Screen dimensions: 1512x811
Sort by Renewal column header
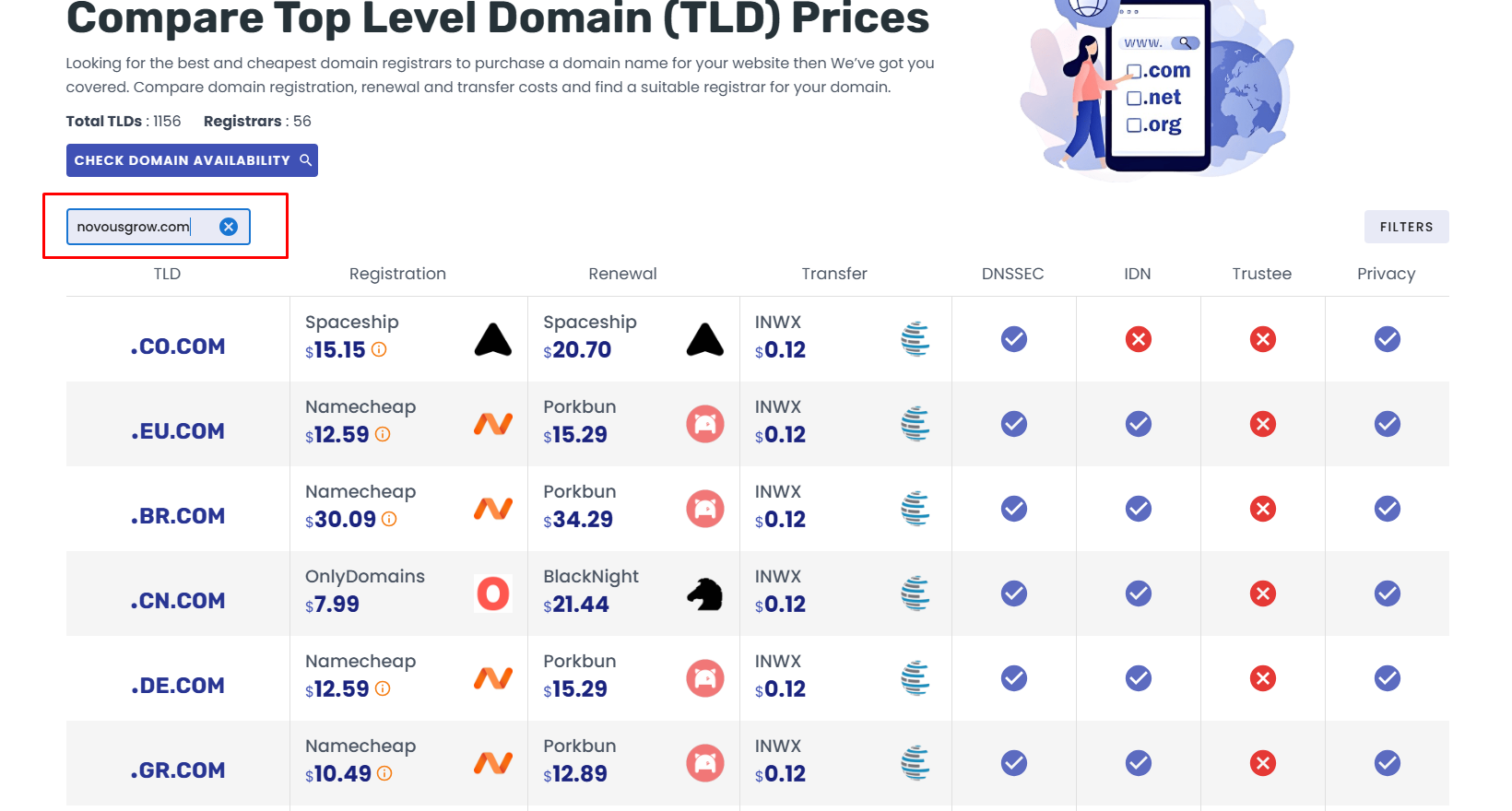coord(622,274)
